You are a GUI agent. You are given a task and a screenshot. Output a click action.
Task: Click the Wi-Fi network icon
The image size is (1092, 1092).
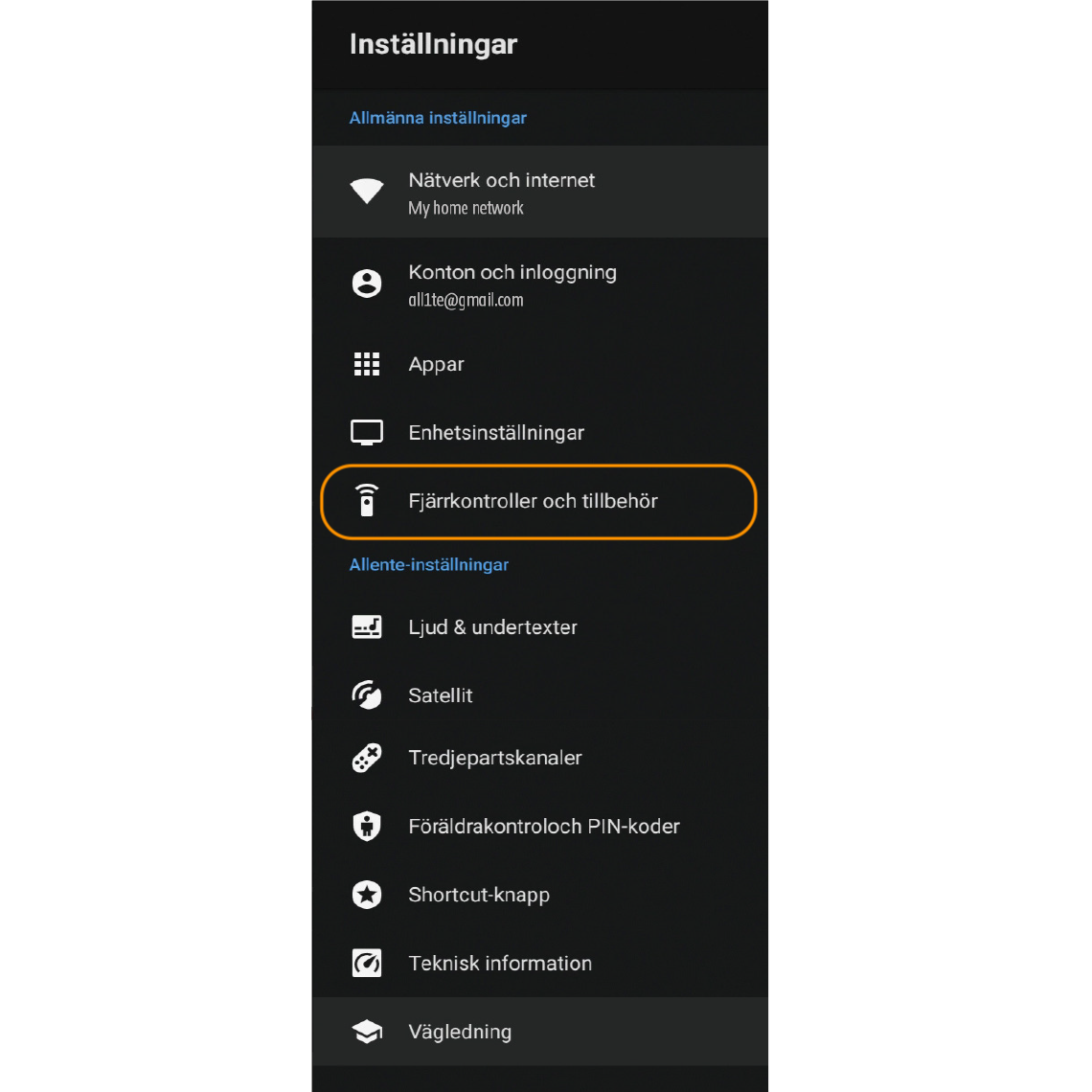[367, 191]
